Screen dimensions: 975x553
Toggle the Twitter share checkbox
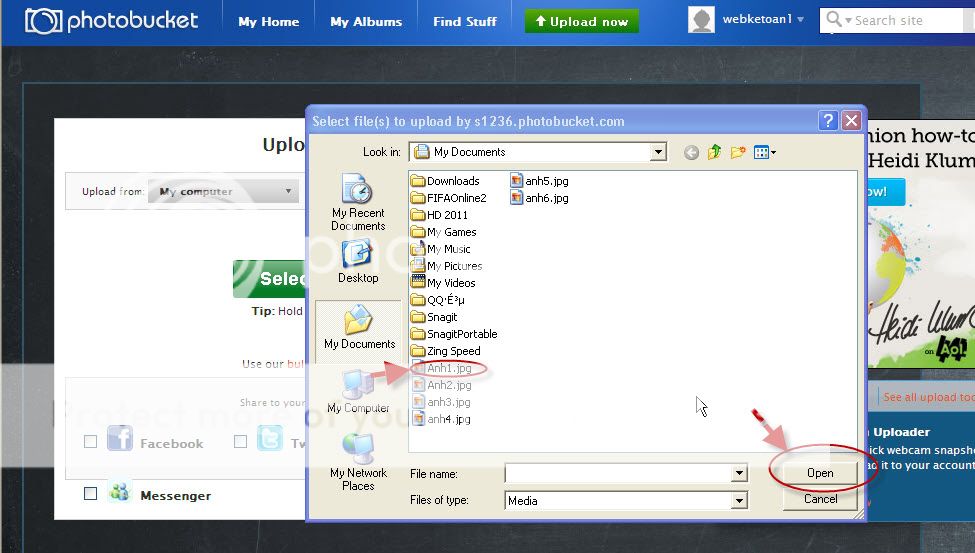pos(240,442)
